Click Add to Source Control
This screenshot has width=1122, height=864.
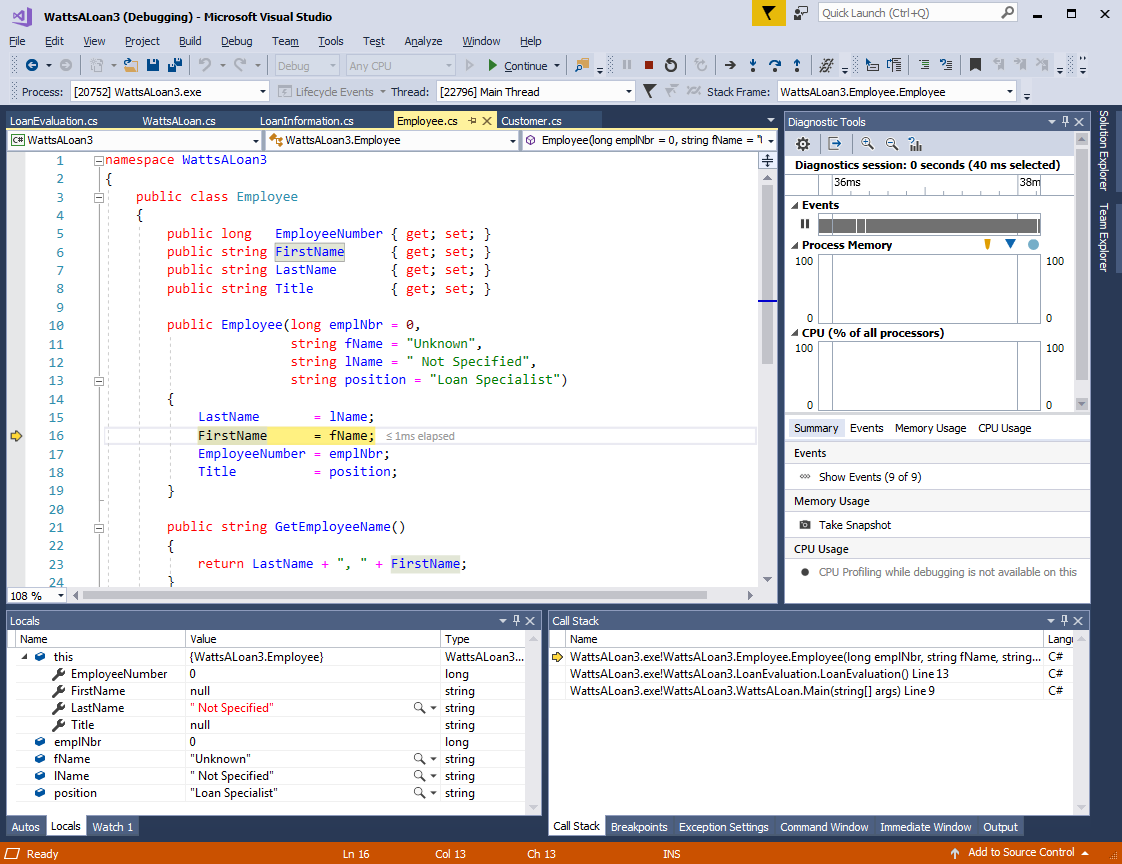(1020, 853)
